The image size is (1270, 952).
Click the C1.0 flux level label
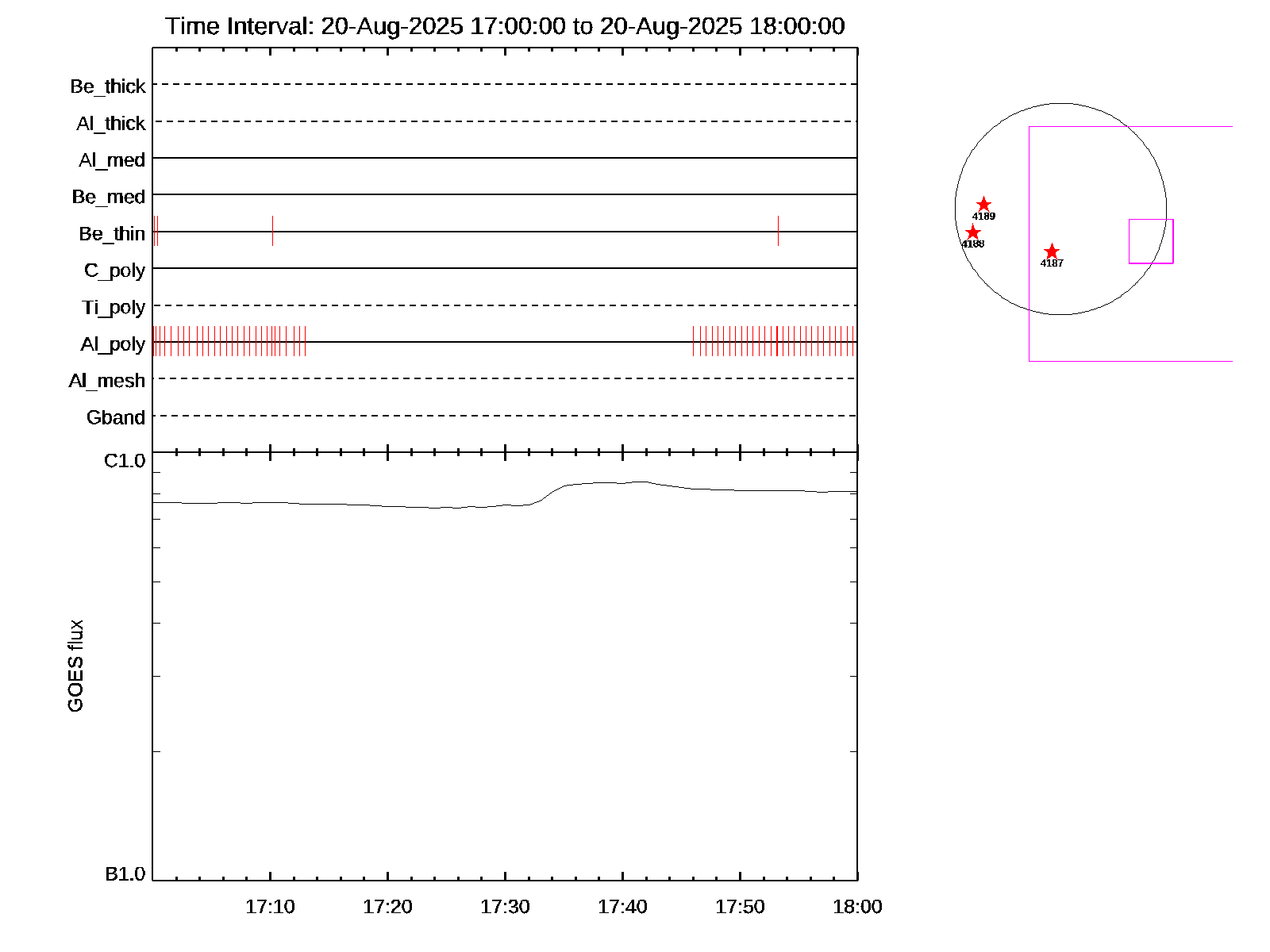(125, 461)
